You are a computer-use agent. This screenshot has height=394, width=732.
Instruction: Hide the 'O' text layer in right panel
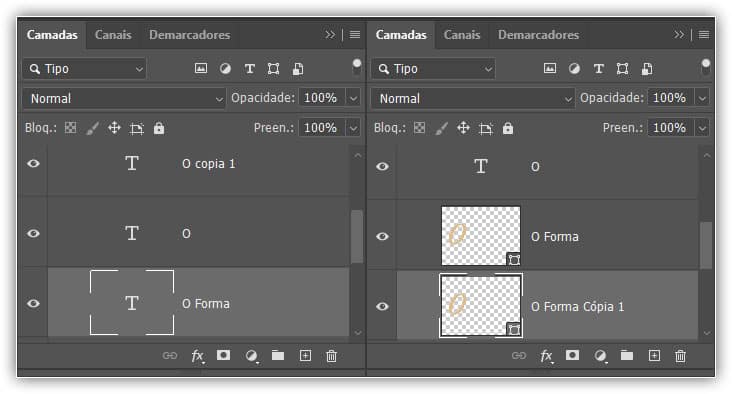click(x=382, y=166)
